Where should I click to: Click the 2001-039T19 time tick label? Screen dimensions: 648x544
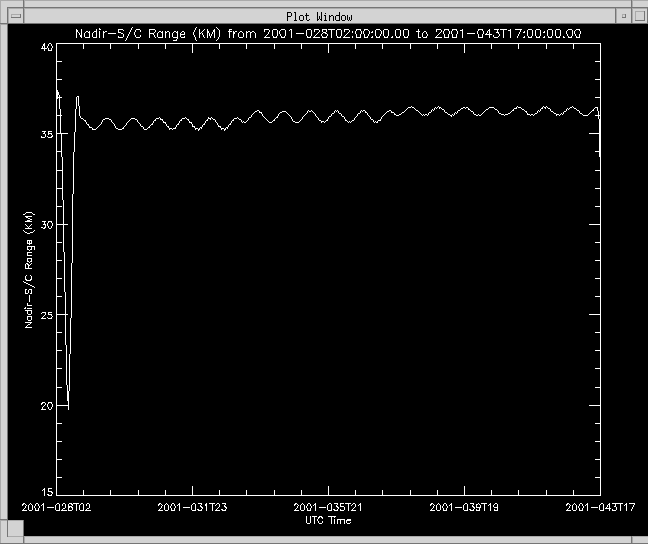click(464, 508)
